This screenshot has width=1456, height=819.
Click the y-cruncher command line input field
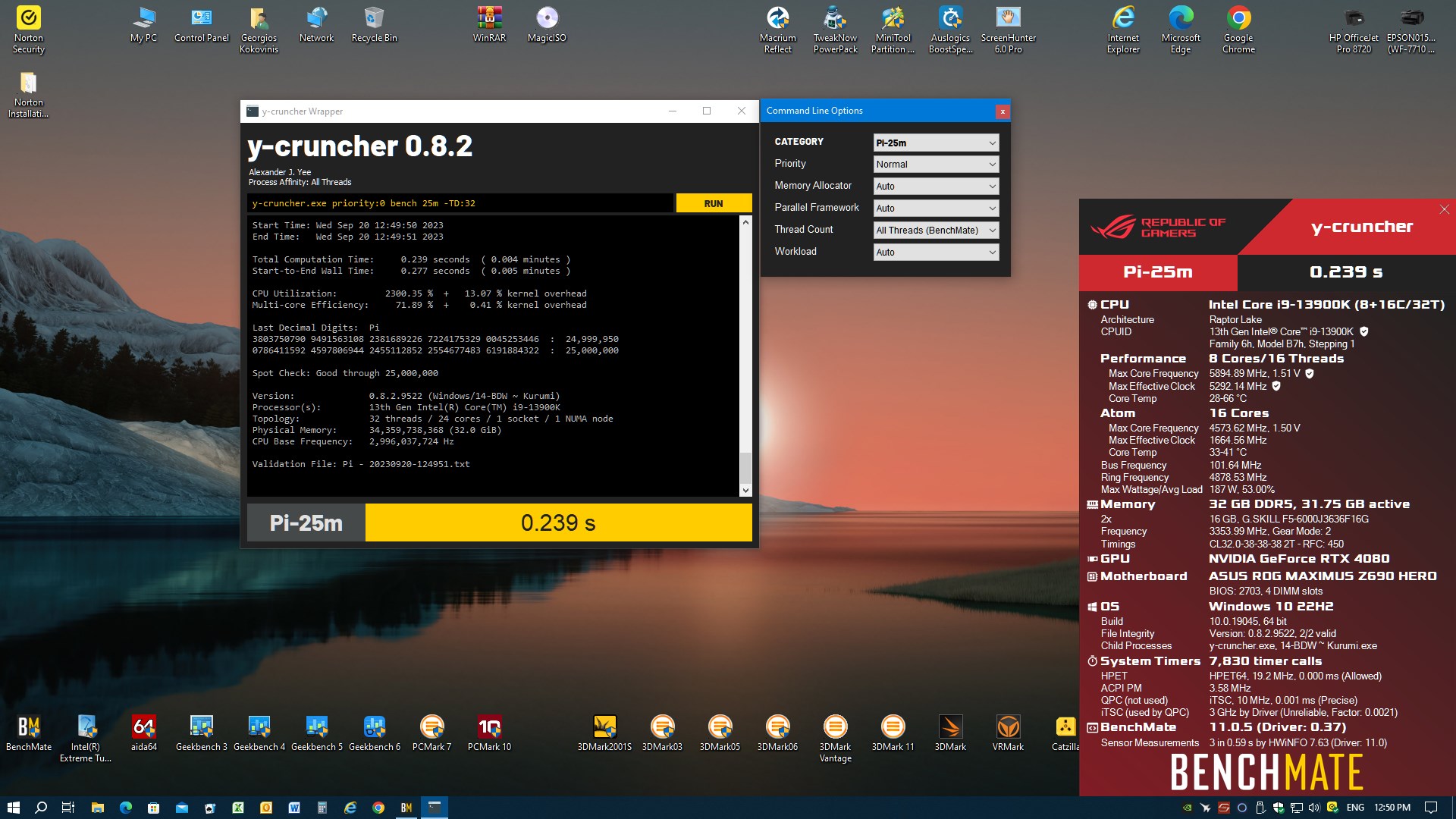(460, 203)
